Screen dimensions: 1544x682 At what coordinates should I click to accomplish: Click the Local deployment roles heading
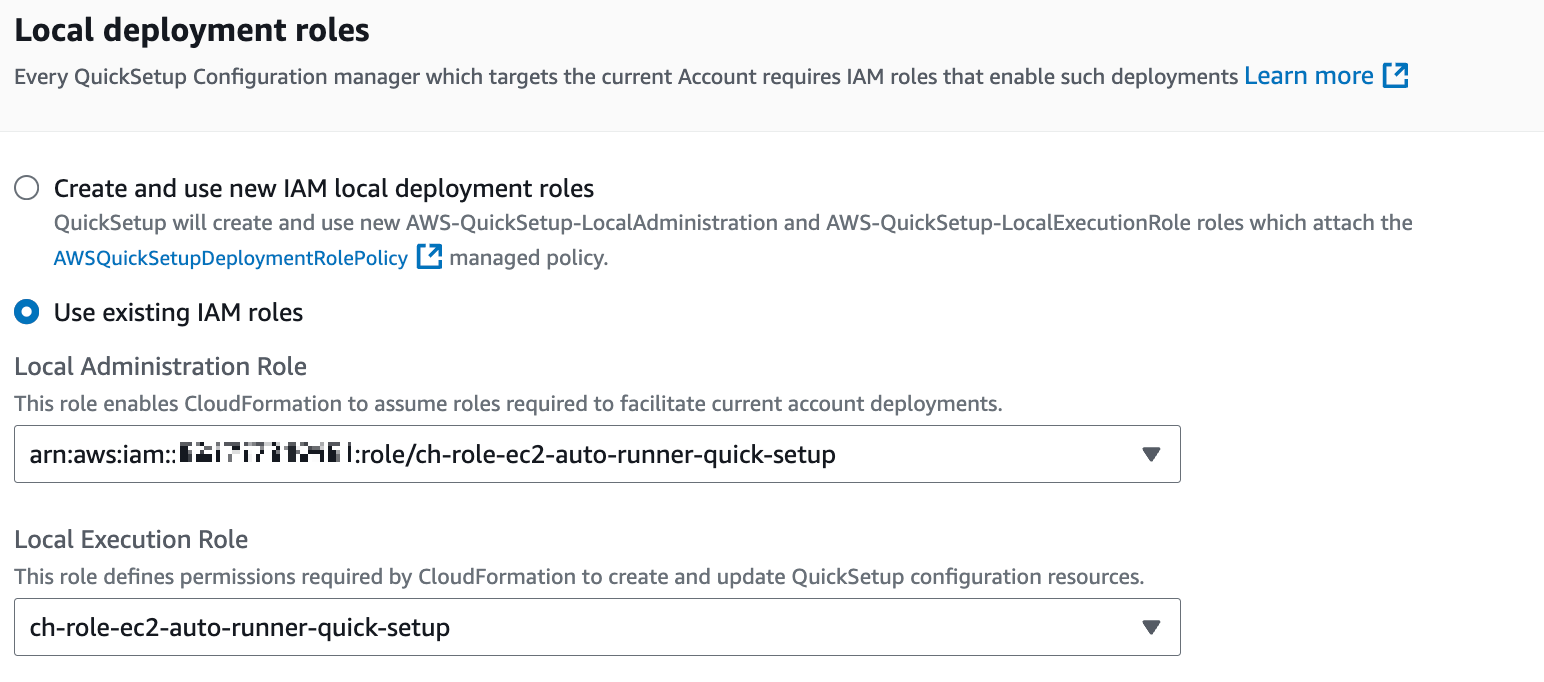tap(192, 30)
